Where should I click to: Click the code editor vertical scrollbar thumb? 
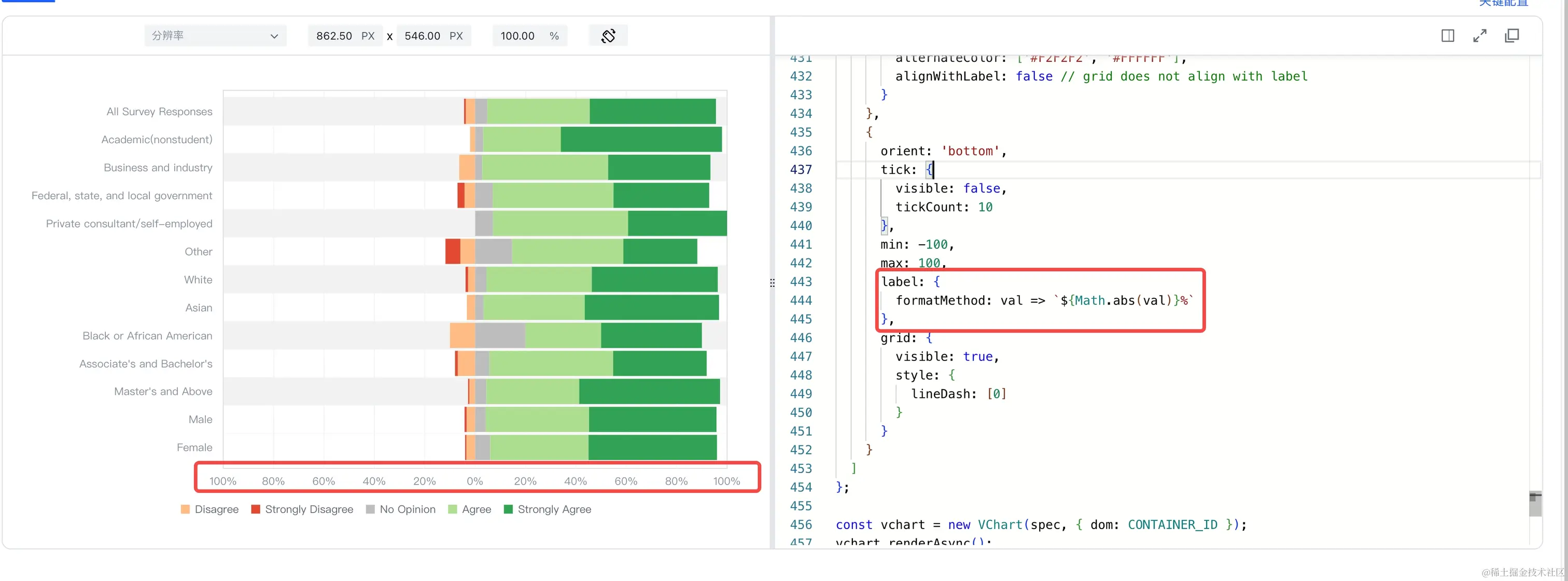pyautogui.click(x=1534, y=504)
